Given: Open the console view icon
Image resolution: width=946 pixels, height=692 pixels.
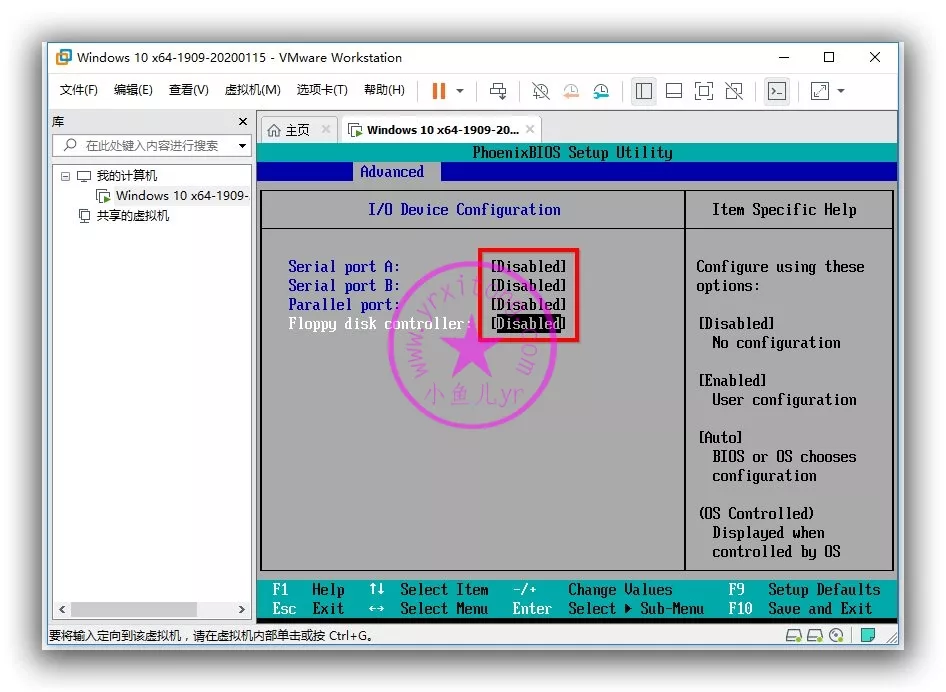Looking at the screenshot, I should (777, 91).
